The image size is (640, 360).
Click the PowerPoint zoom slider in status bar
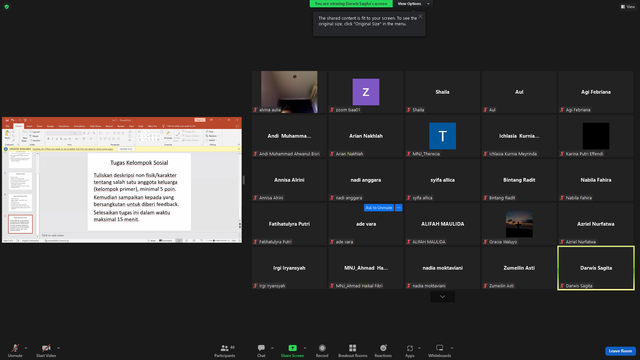[219, 240]
